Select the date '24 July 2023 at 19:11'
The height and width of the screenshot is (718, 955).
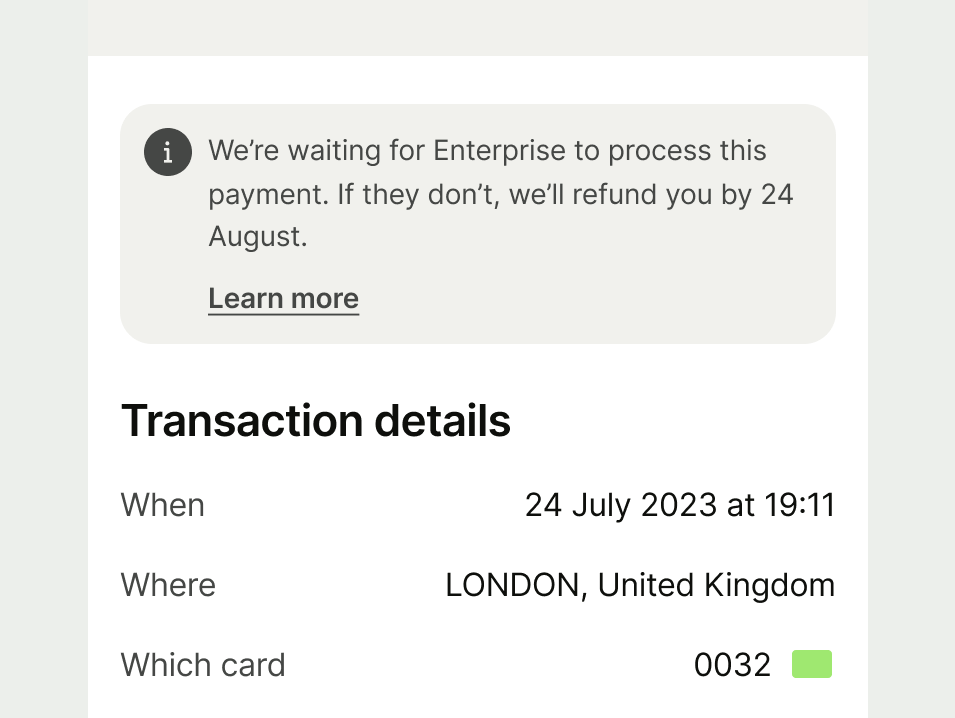click(681, 505)
